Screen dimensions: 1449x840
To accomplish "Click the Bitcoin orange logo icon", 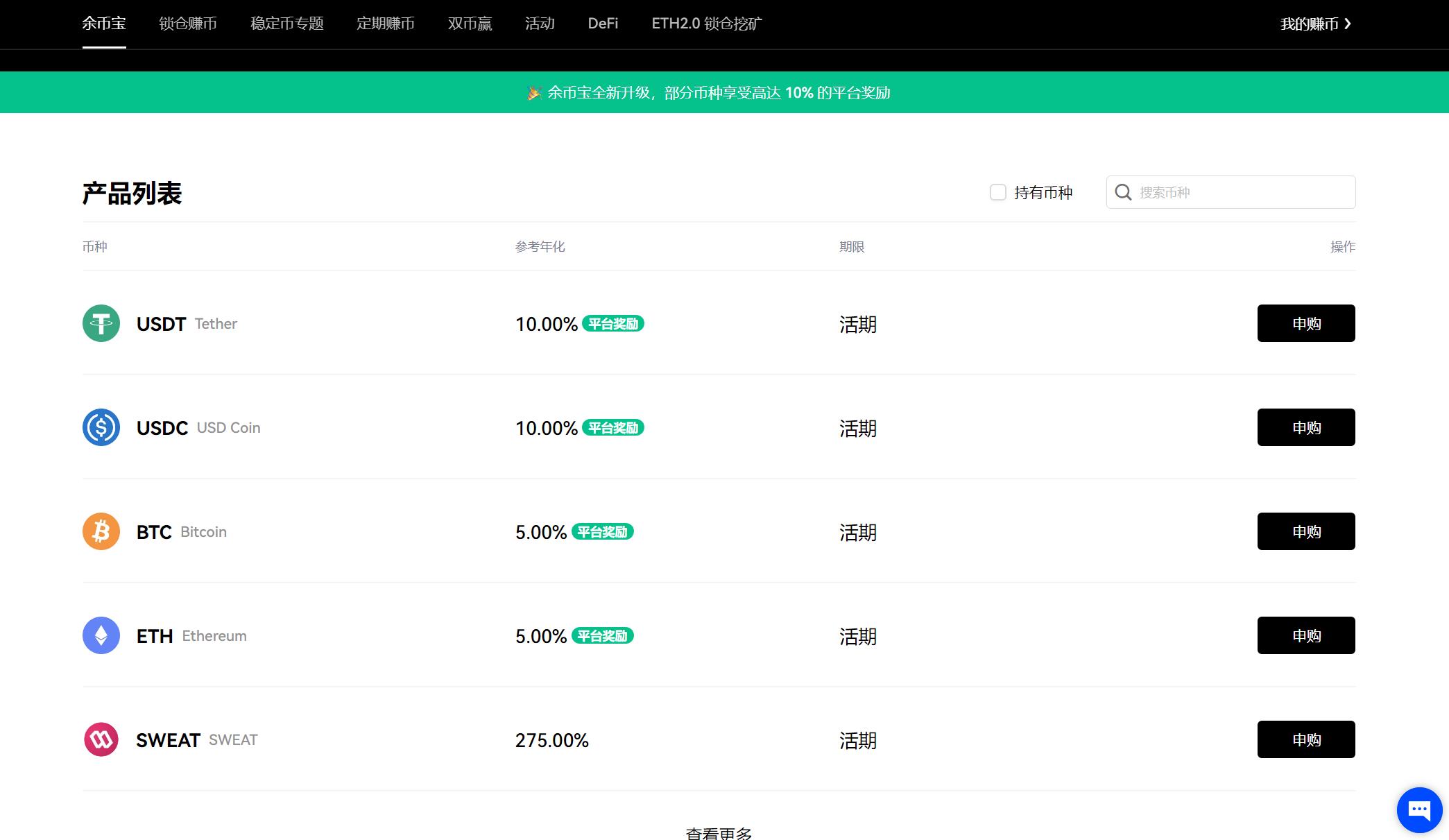I will (101, 531).
